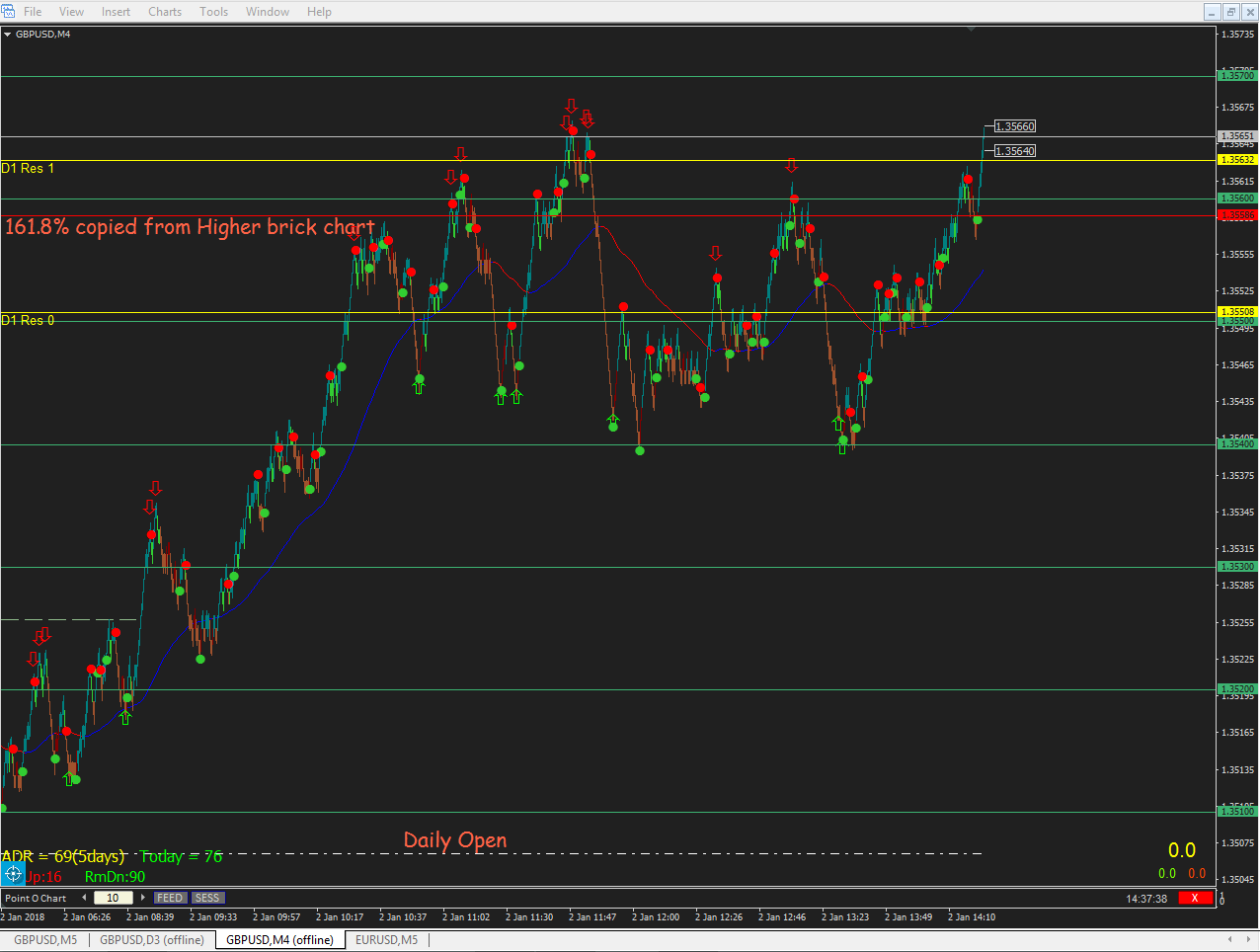Click the Point O Chart label
1260x952 pixels.
36,898
